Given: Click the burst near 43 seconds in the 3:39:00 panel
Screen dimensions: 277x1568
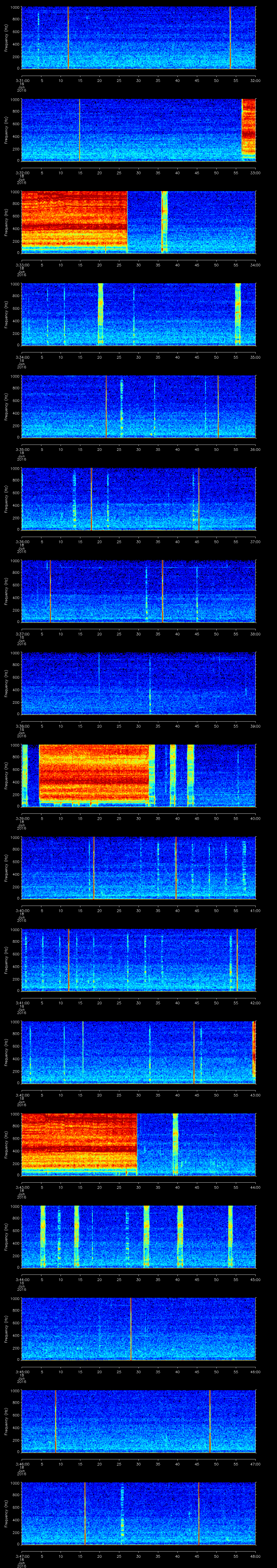Looking at the screenshot, I should [x=190, y=775].
